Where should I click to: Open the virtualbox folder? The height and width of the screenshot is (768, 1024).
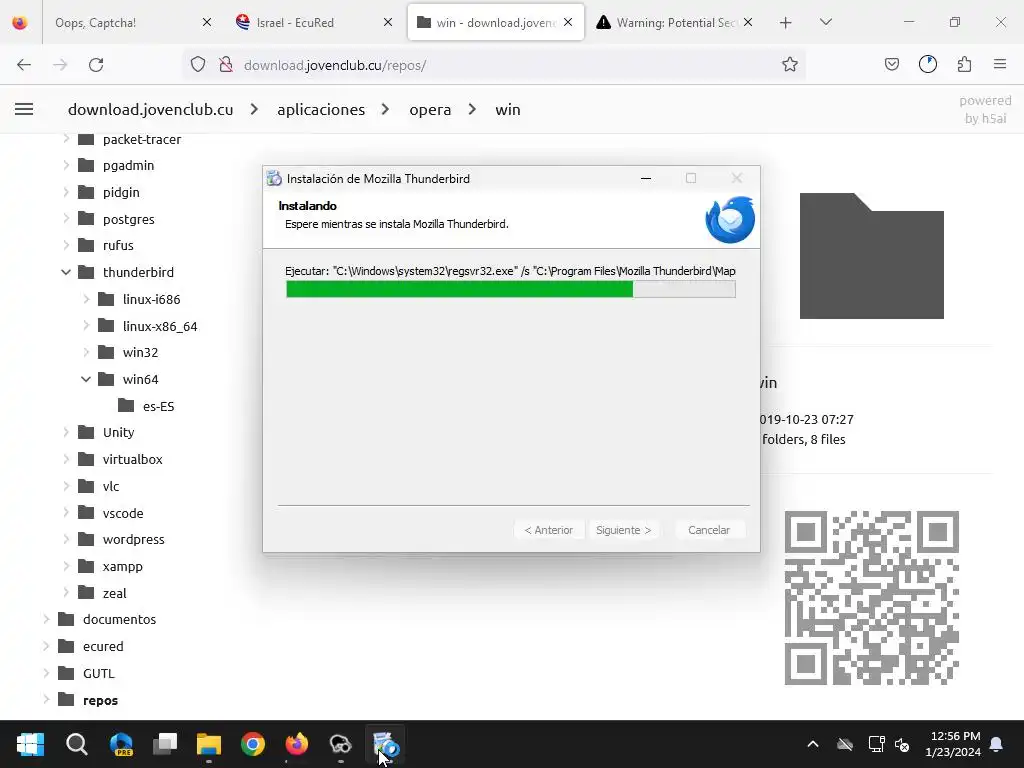(x=132, y=459)
